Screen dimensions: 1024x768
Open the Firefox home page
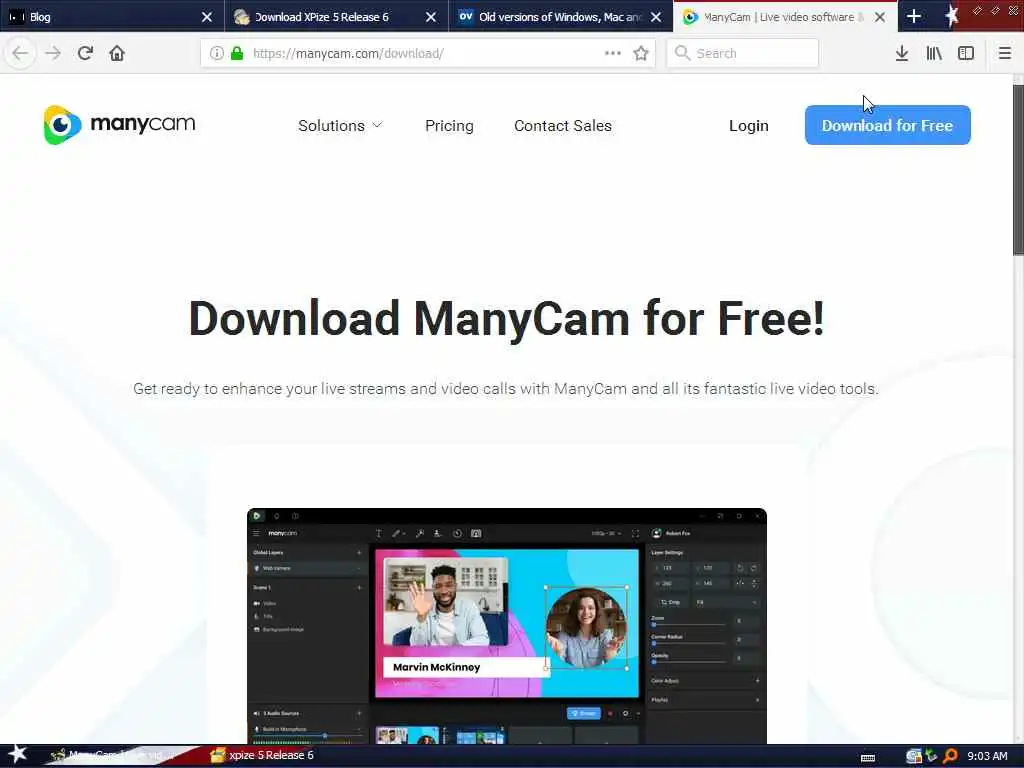pos(117,53)
